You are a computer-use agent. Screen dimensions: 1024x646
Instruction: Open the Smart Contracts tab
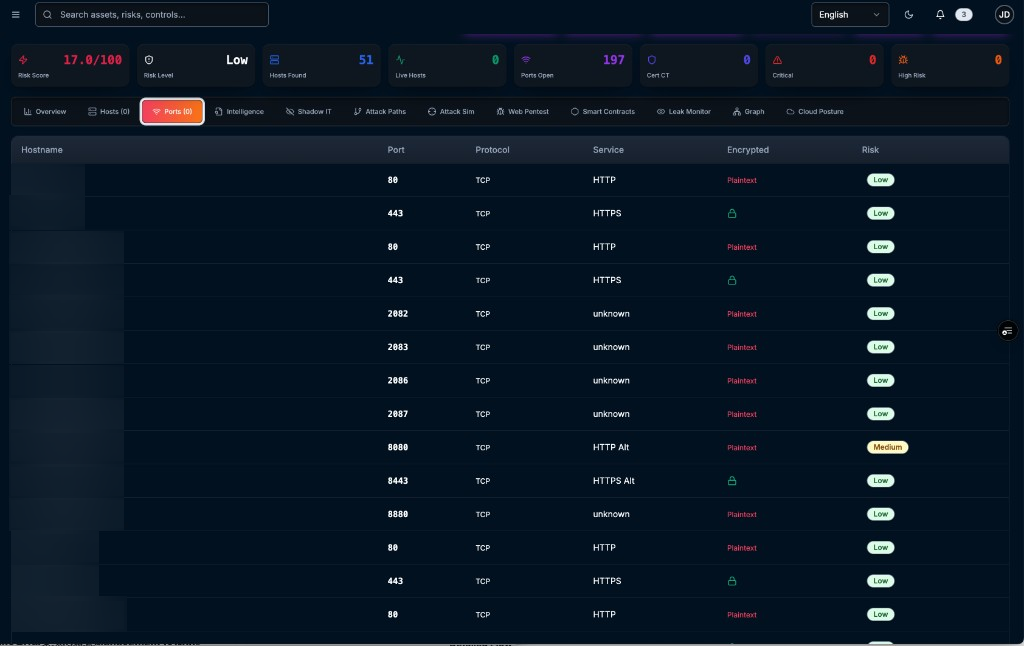click(x=602, y=112)
